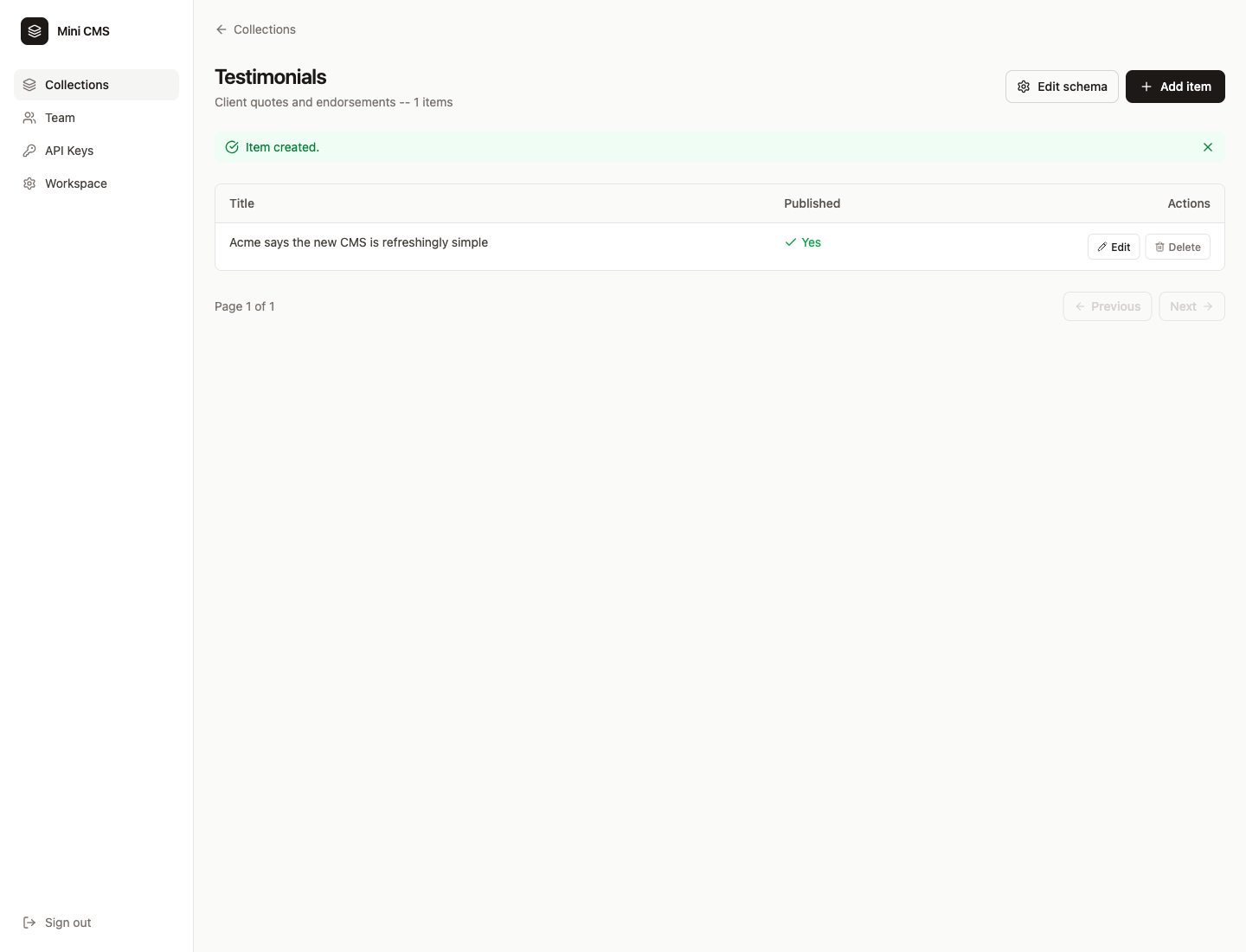Click the Collections stack icon in sidebar
1246x952 pixels.
click(29, 85)
